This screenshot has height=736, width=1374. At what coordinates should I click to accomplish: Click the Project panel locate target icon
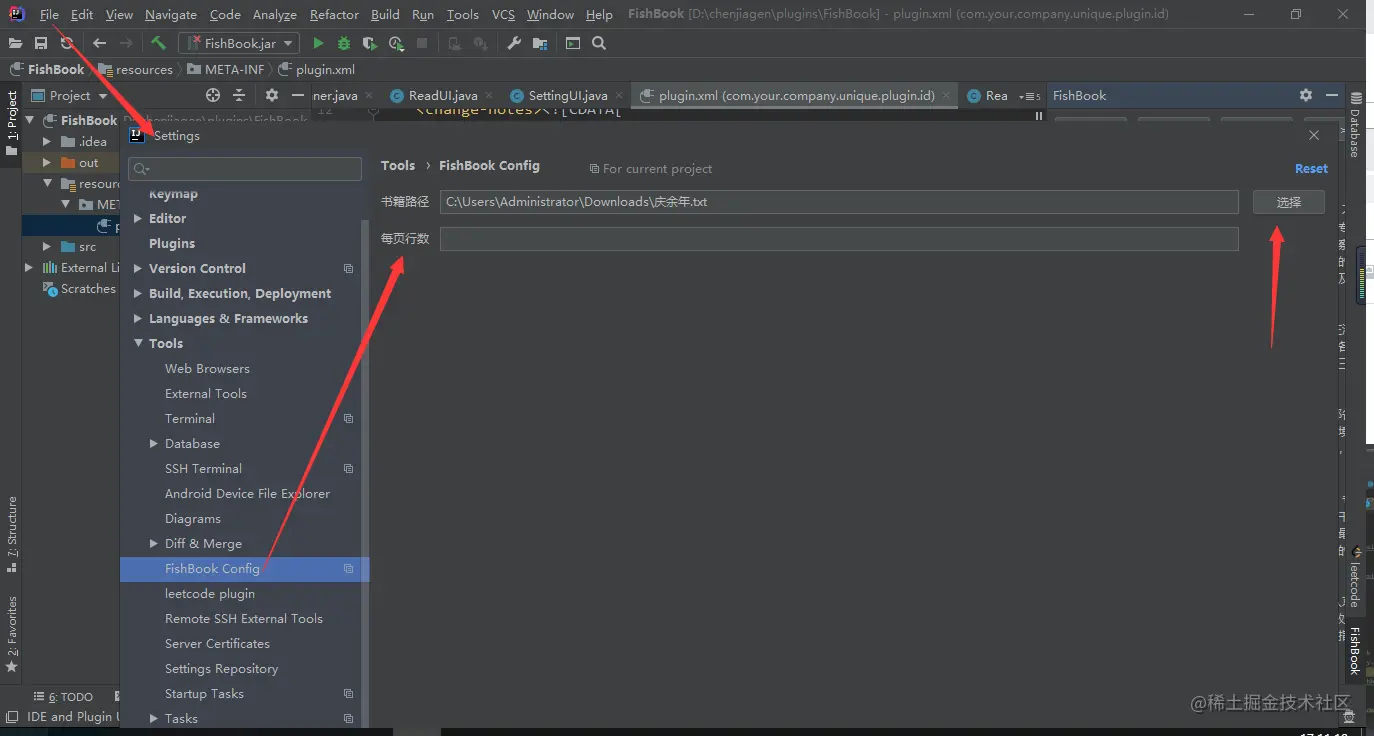tap(213, 95)
